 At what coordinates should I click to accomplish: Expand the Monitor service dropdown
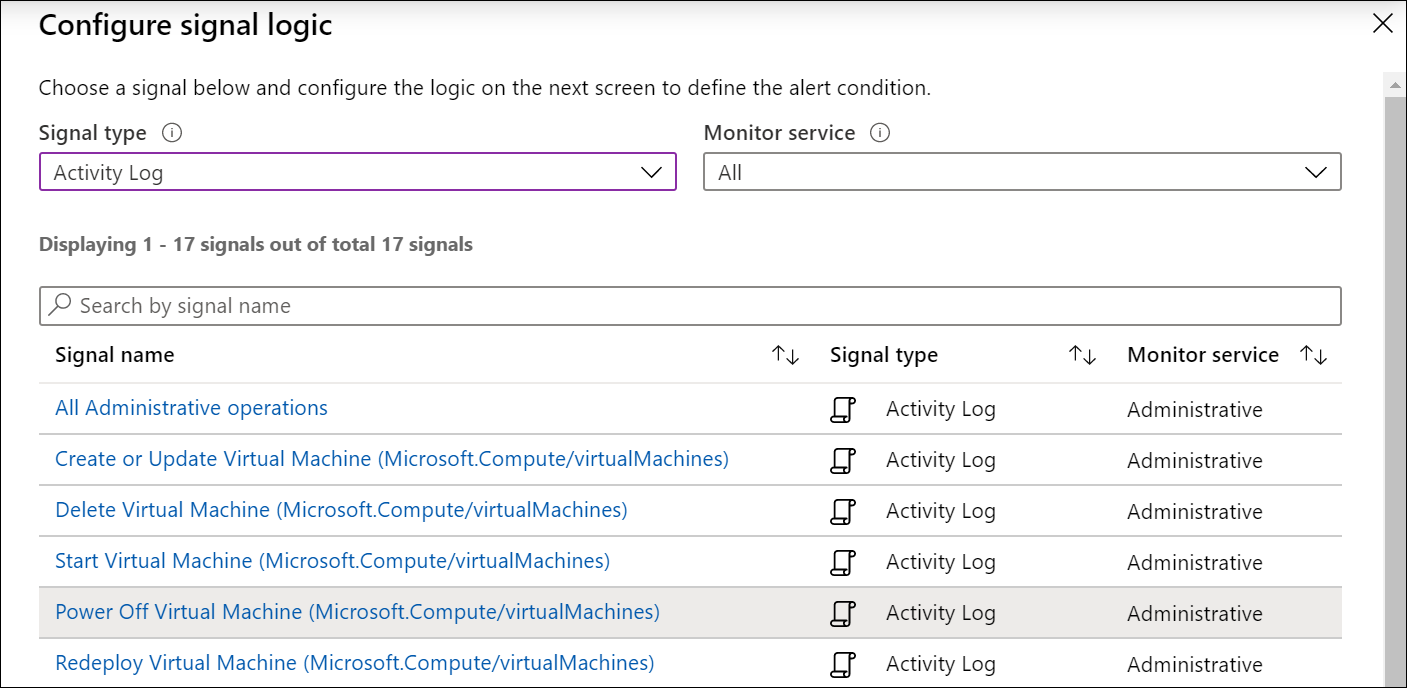[1021, 172]
